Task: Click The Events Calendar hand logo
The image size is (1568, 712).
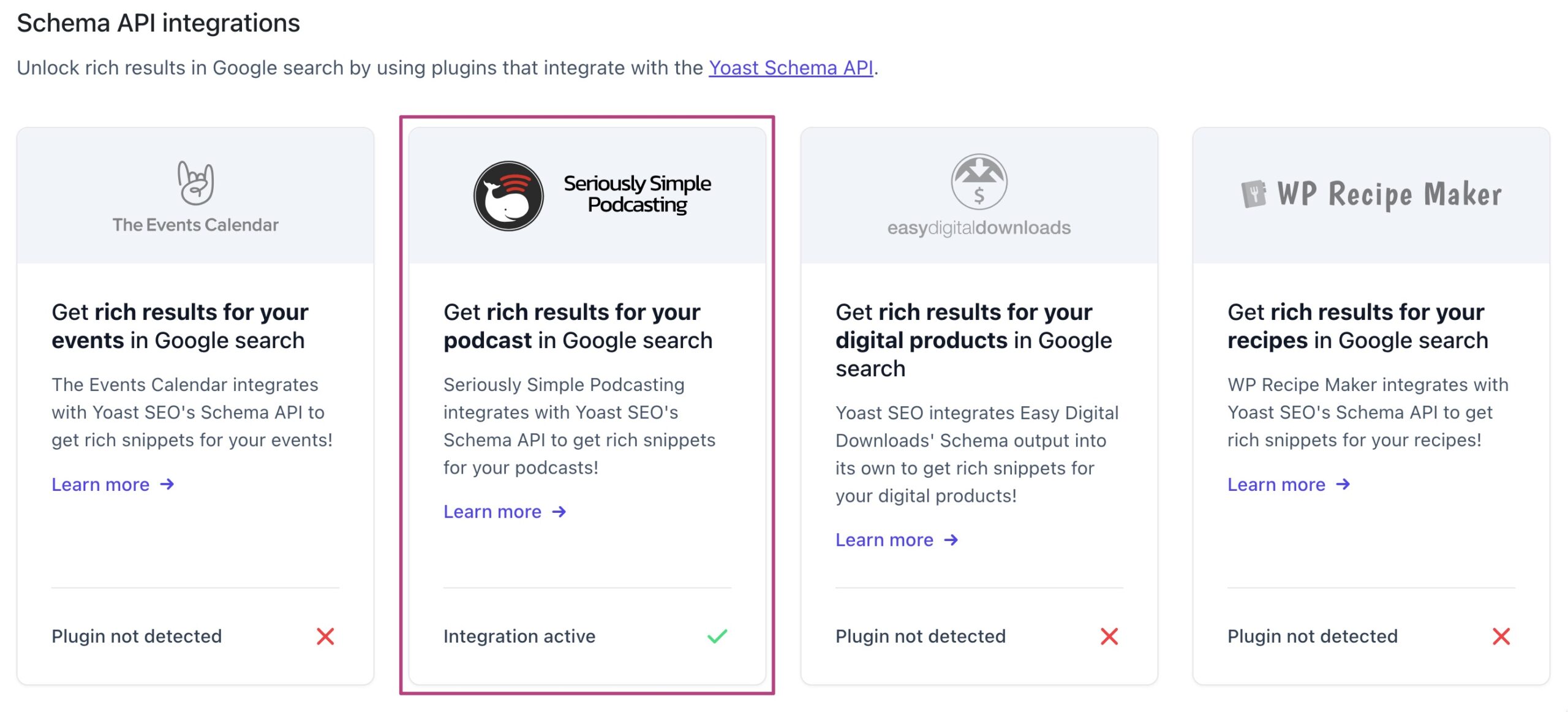Action: pyautogui.click(x=195, y=183)
